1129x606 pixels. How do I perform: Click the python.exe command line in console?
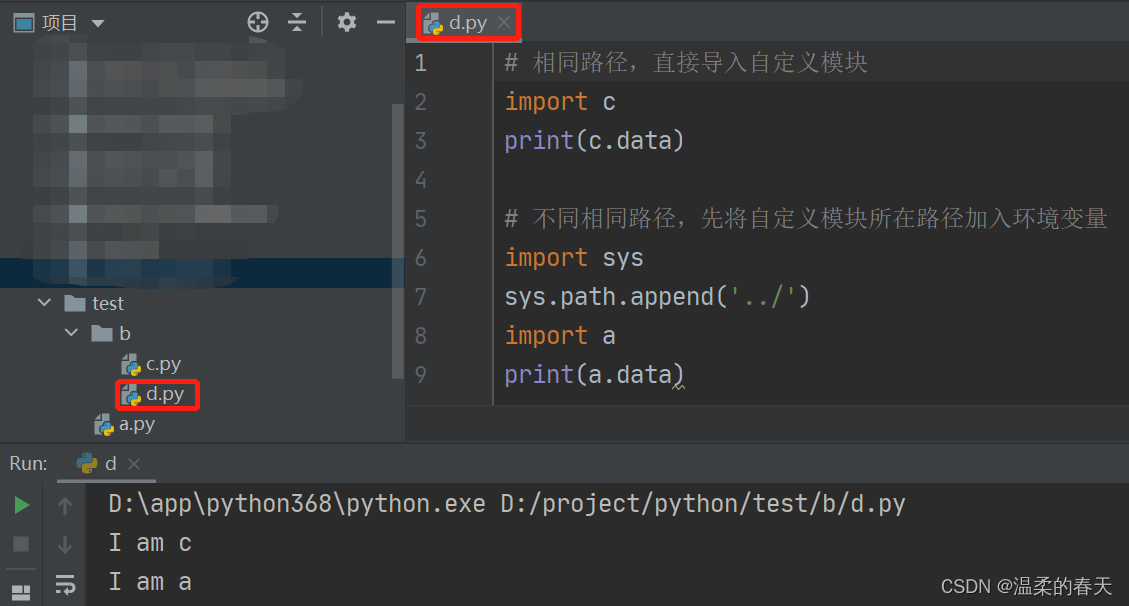[x=507, y=504]
